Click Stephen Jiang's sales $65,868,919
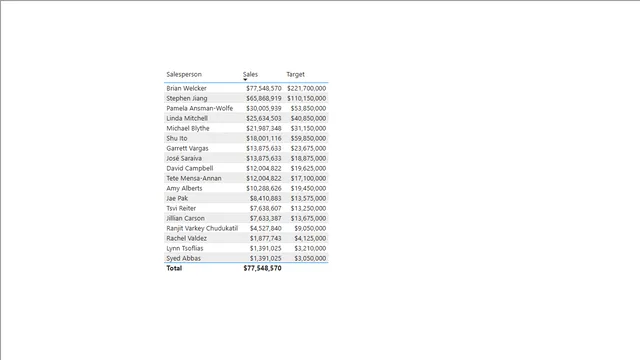 (x=264, y=98)
